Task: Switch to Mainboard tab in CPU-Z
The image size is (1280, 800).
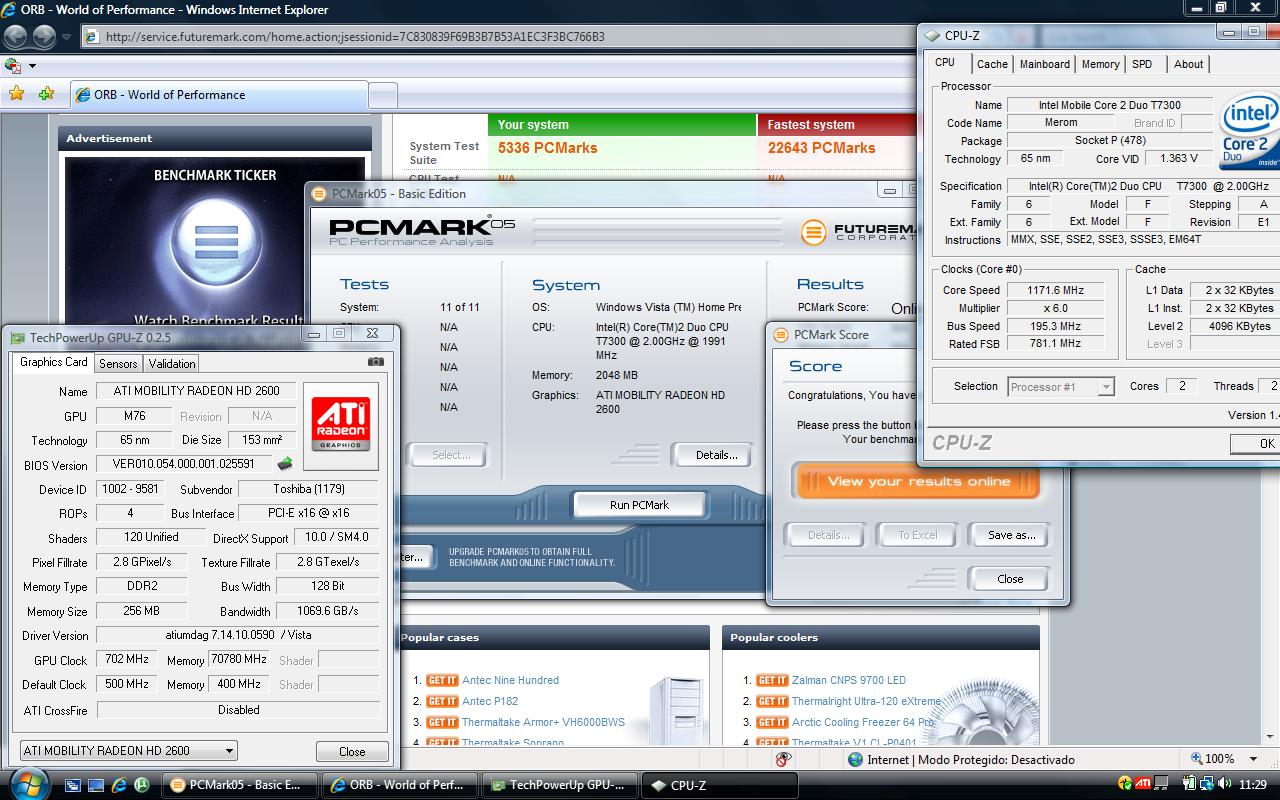Action: point(1044,64)
